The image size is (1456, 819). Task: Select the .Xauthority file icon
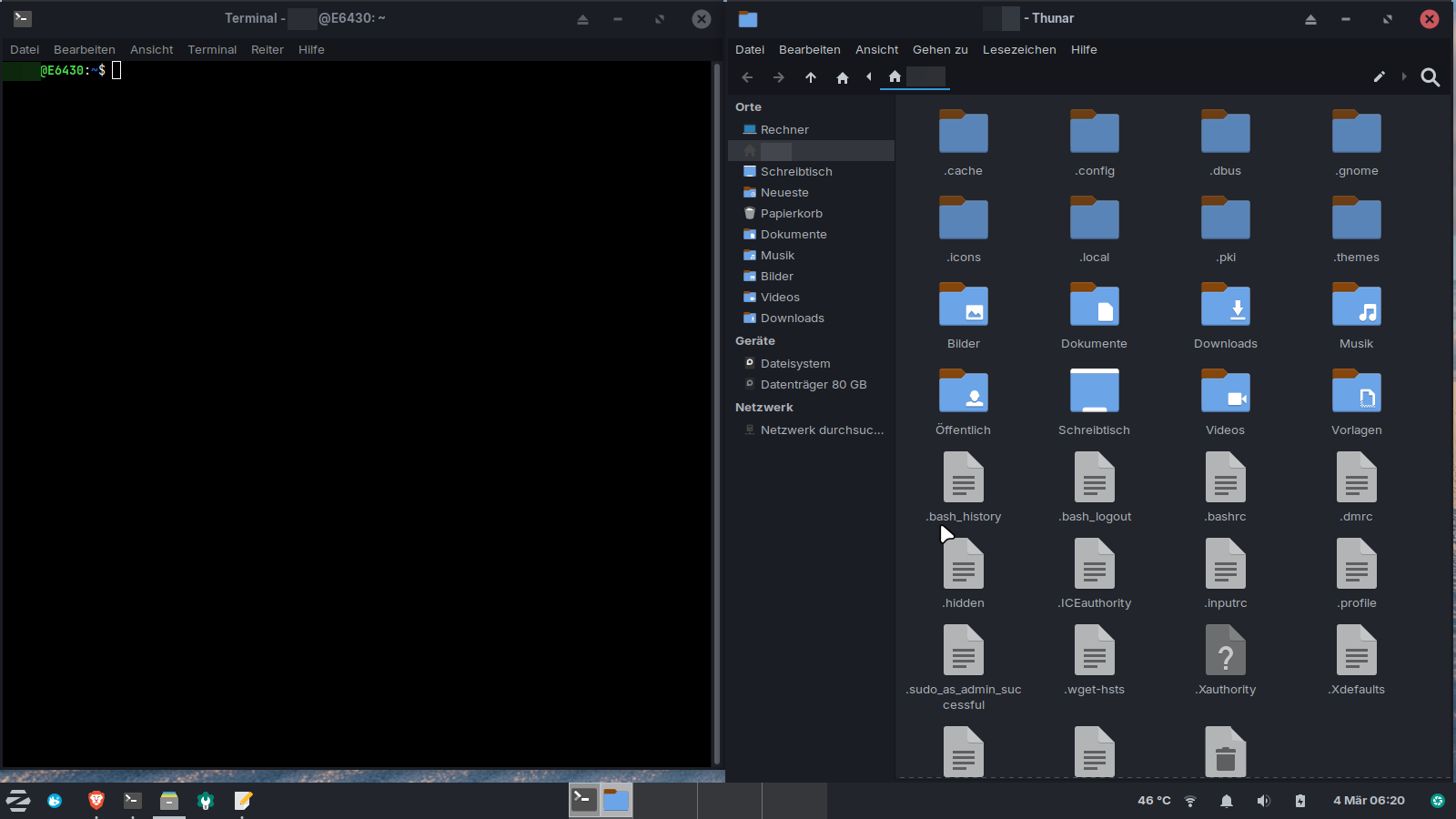coord(1225,652)
